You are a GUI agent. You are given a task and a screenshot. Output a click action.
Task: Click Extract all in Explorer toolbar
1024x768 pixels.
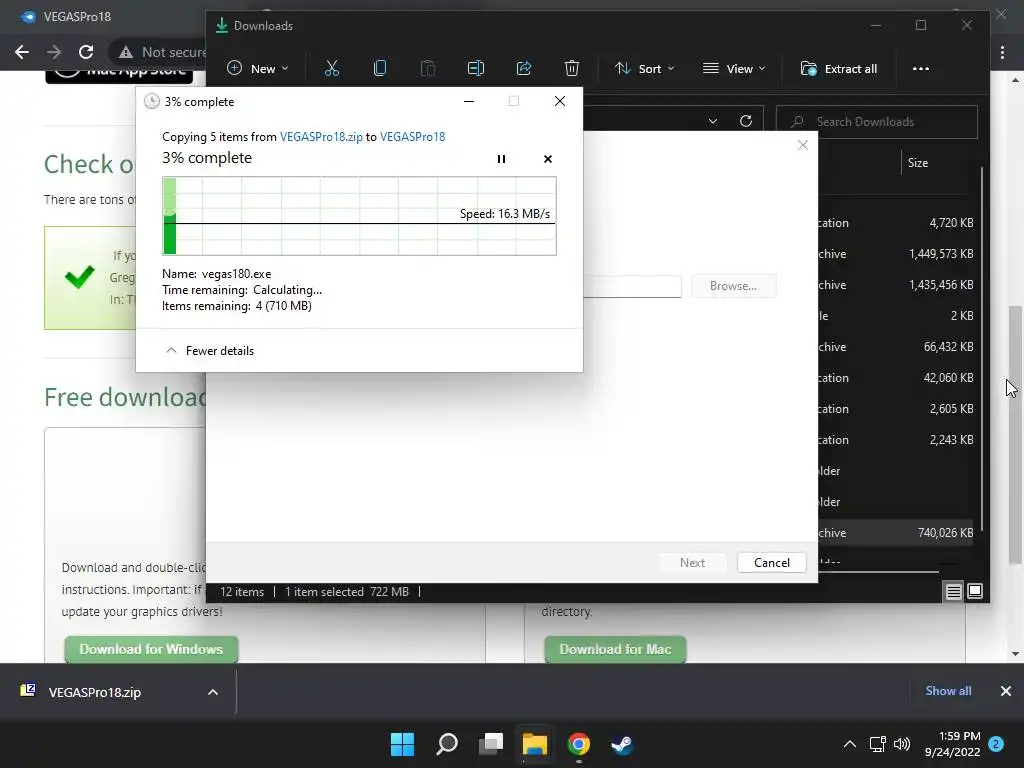point(839,69)
